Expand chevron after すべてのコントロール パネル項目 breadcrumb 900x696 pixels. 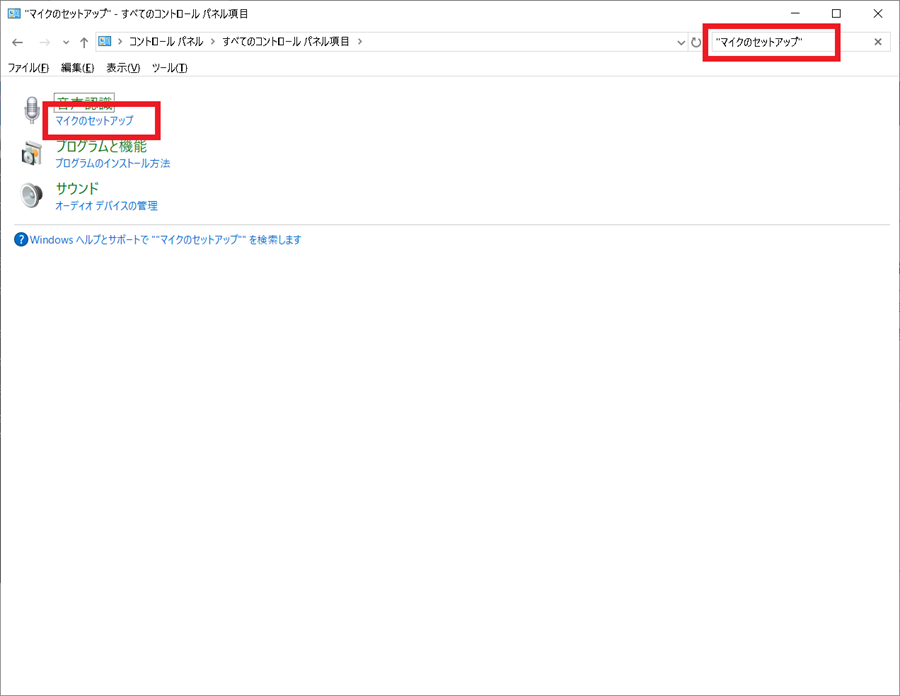[x=360, y=42]
